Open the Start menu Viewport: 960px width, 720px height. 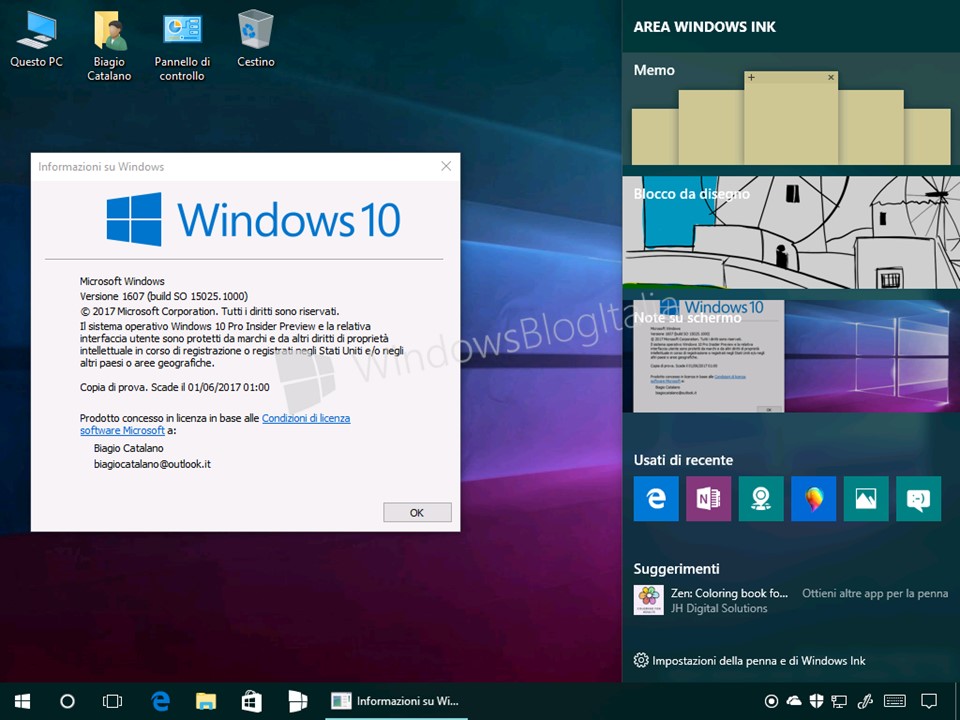(23, 702)
